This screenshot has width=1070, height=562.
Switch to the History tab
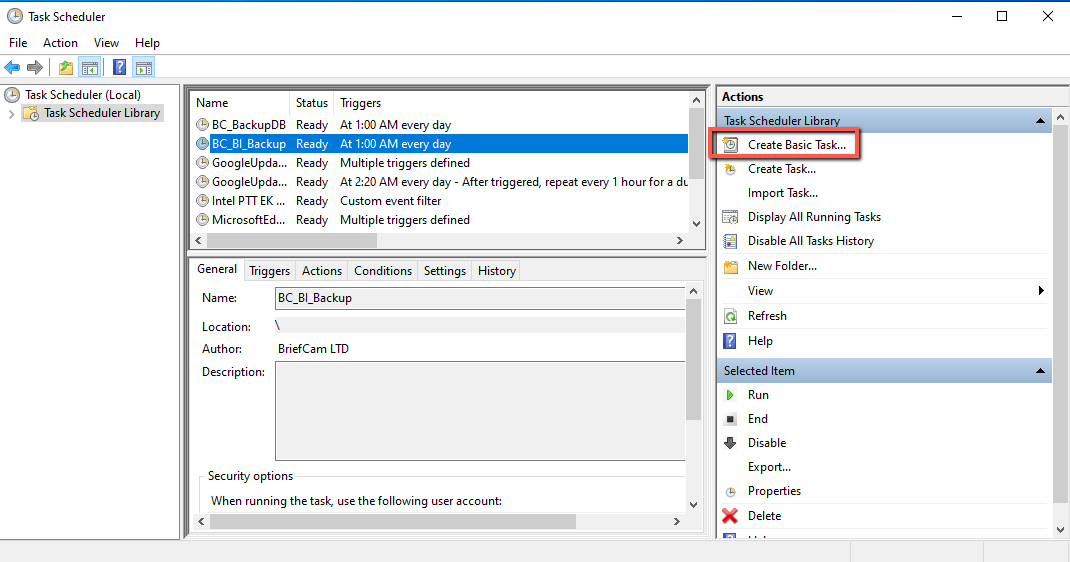pyautogui.click(x=496, y=271)
